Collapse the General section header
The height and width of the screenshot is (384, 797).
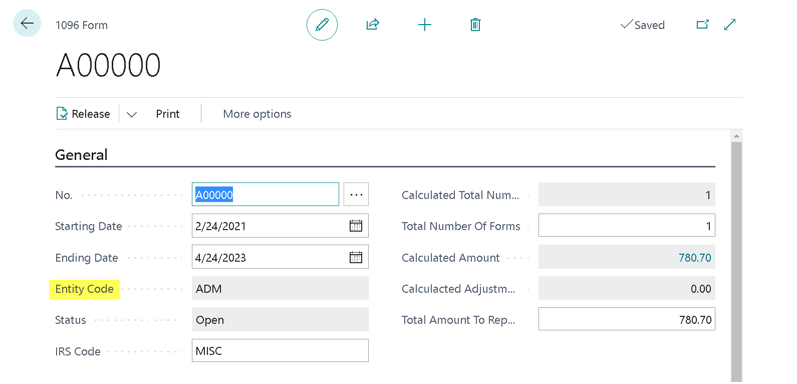pyautogui.click(x=81, y=155)
